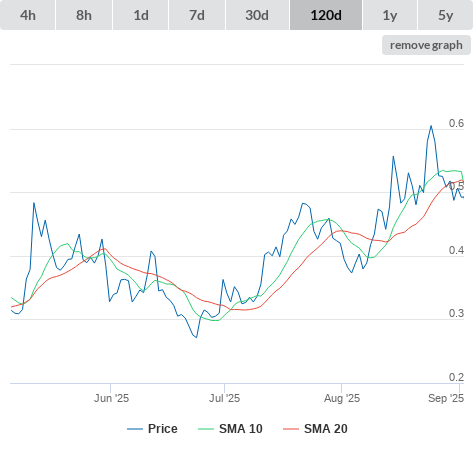Viewport: 474px width, 455px height.
Task: Click the active 120d tab
Action: click(x=326, y=15)
